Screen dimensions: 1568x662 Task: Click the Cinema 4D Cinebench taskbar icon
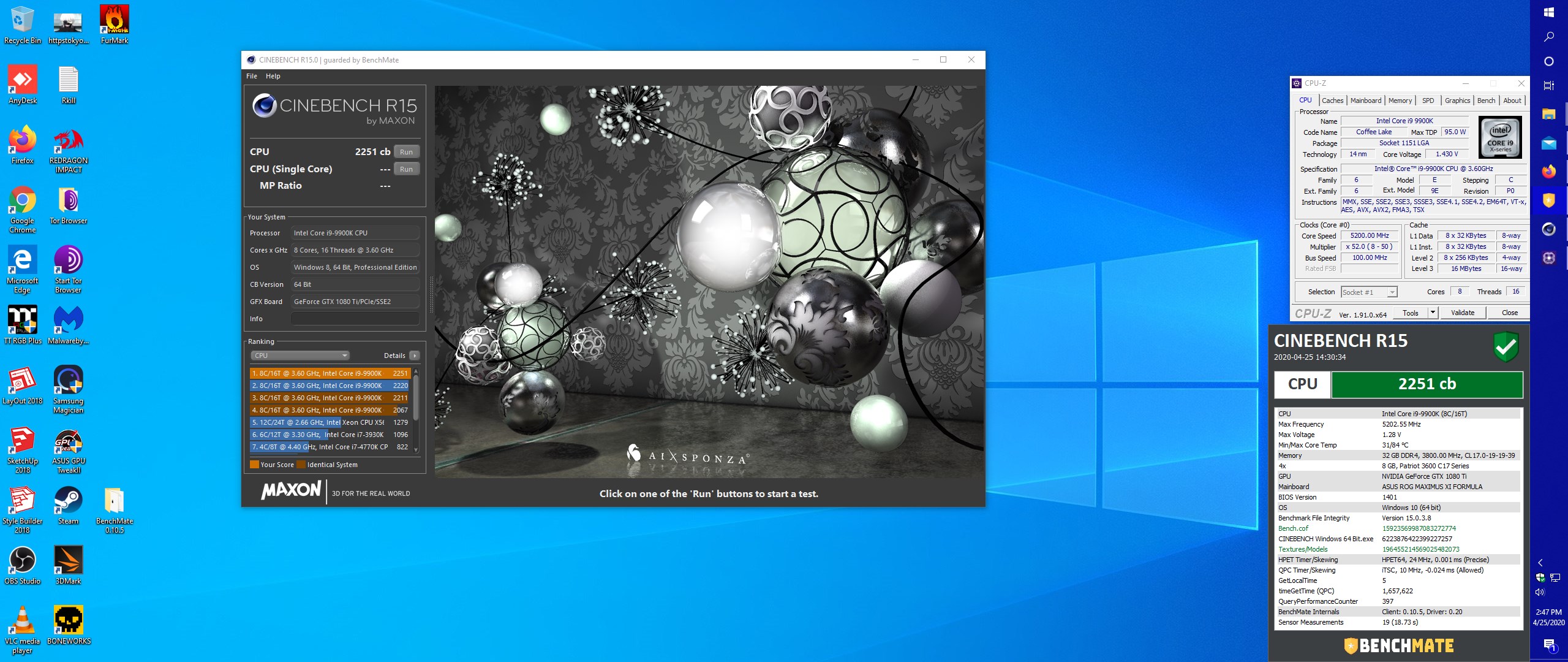(x=1548, y=229)
